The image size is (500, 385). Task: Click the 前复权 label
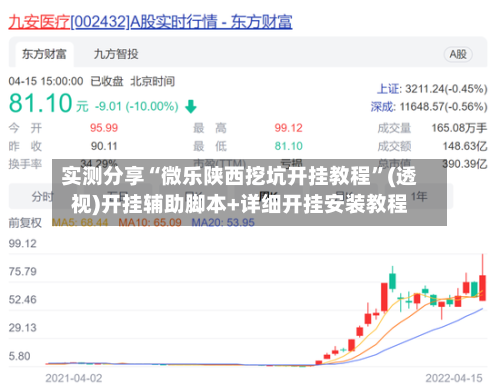pyautogui.click(x=25, y=223)
